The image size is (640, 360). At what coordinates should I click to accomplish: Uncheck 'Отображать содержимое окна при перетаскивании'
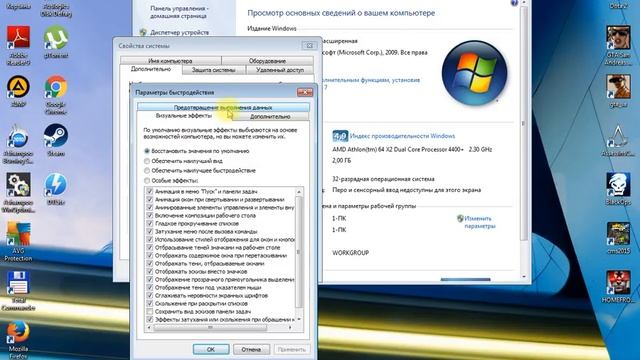(x=150, y=256)
